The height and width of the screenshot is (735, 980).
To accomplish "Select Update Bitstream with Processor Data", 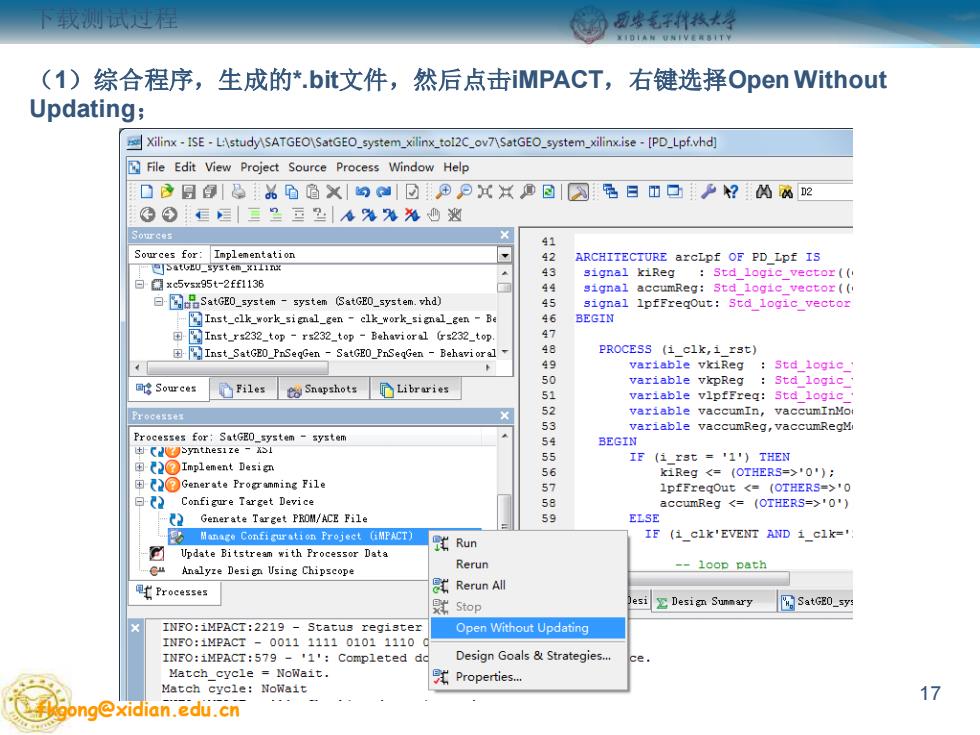I will pyautogui.click(x=284, y=554).
